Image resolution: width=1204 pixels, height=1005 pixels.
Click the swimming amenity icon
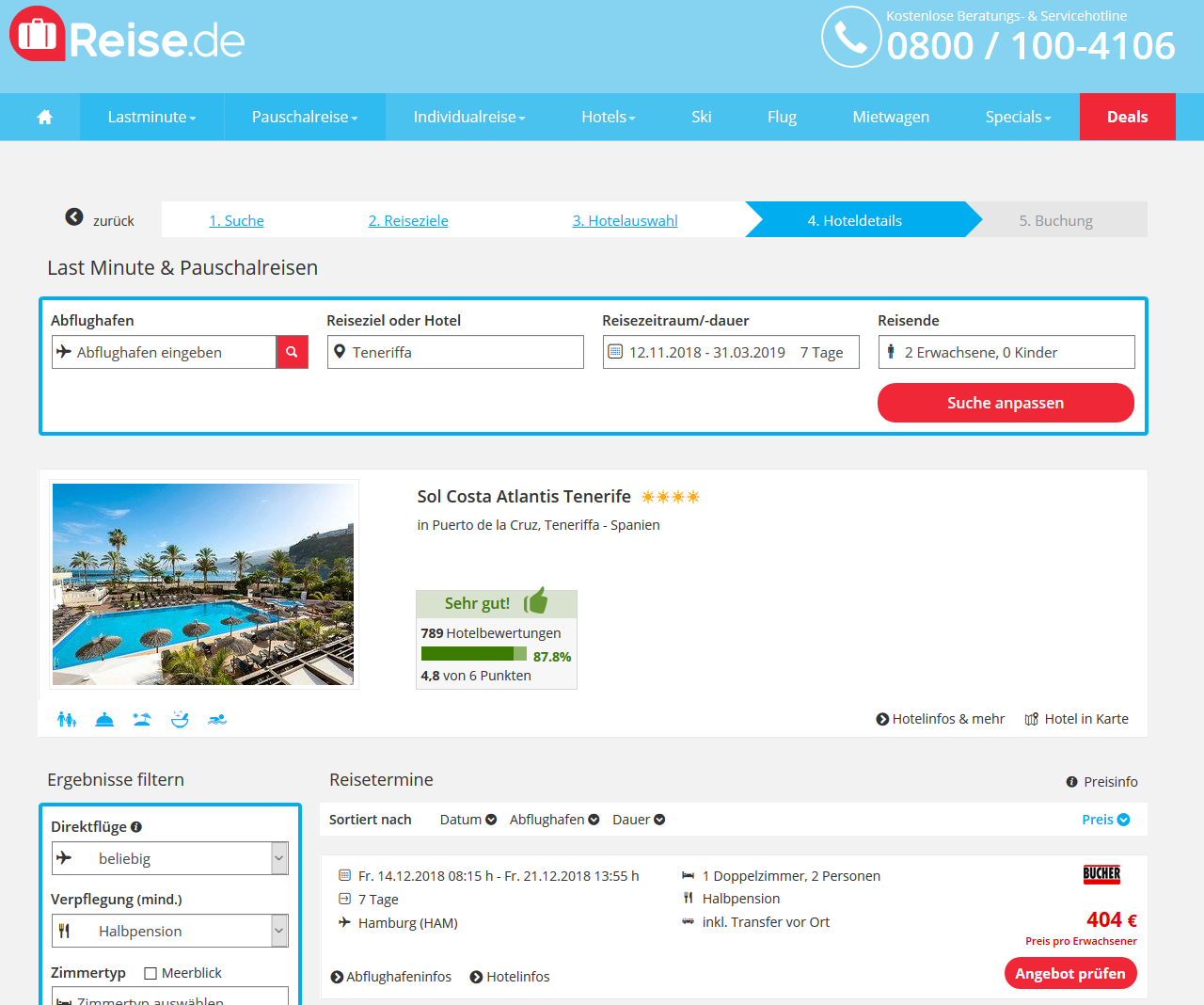217,719
